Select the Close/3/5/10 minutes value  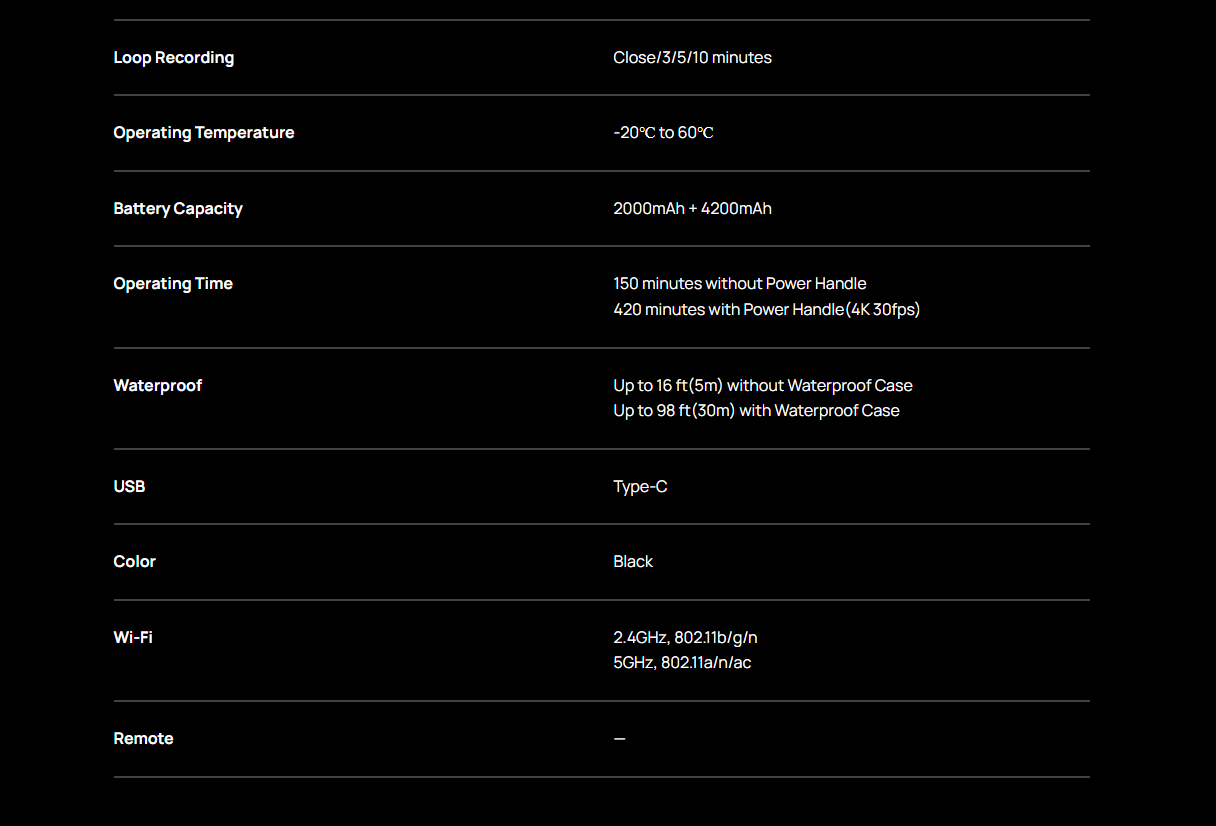click(692, 58)
